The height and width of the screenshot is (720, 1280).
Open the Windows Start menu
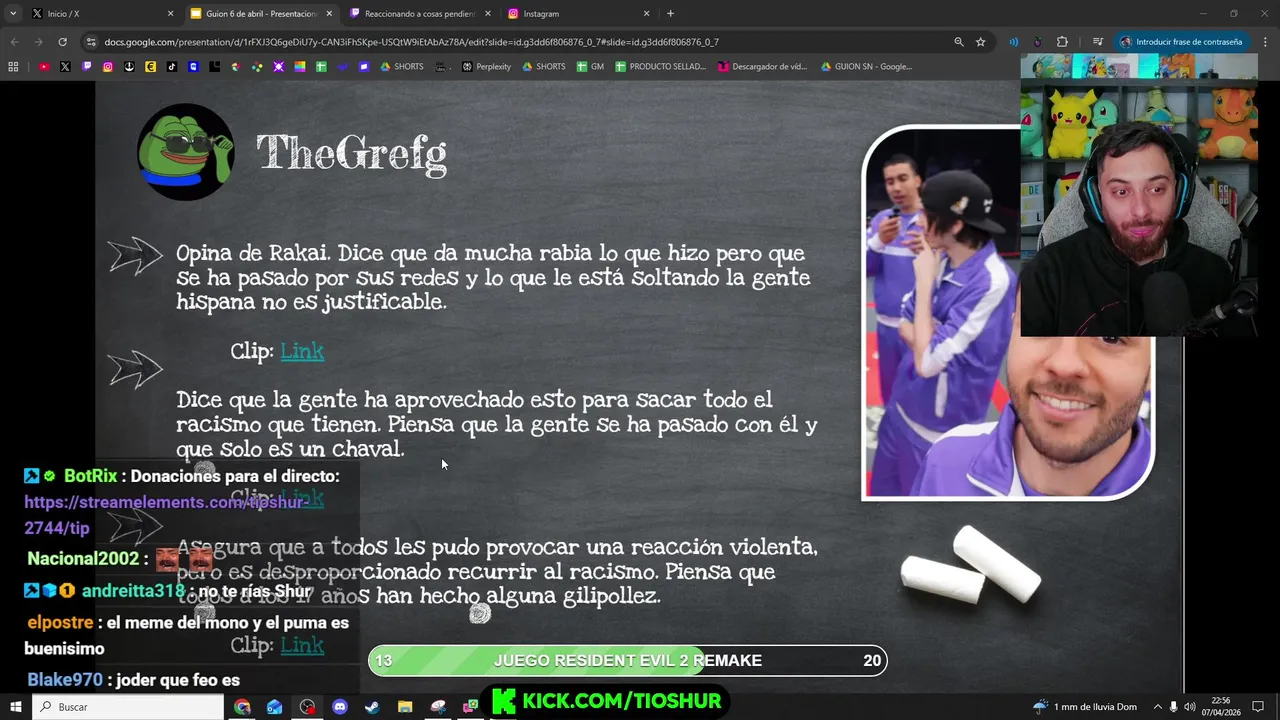point(15,707)
